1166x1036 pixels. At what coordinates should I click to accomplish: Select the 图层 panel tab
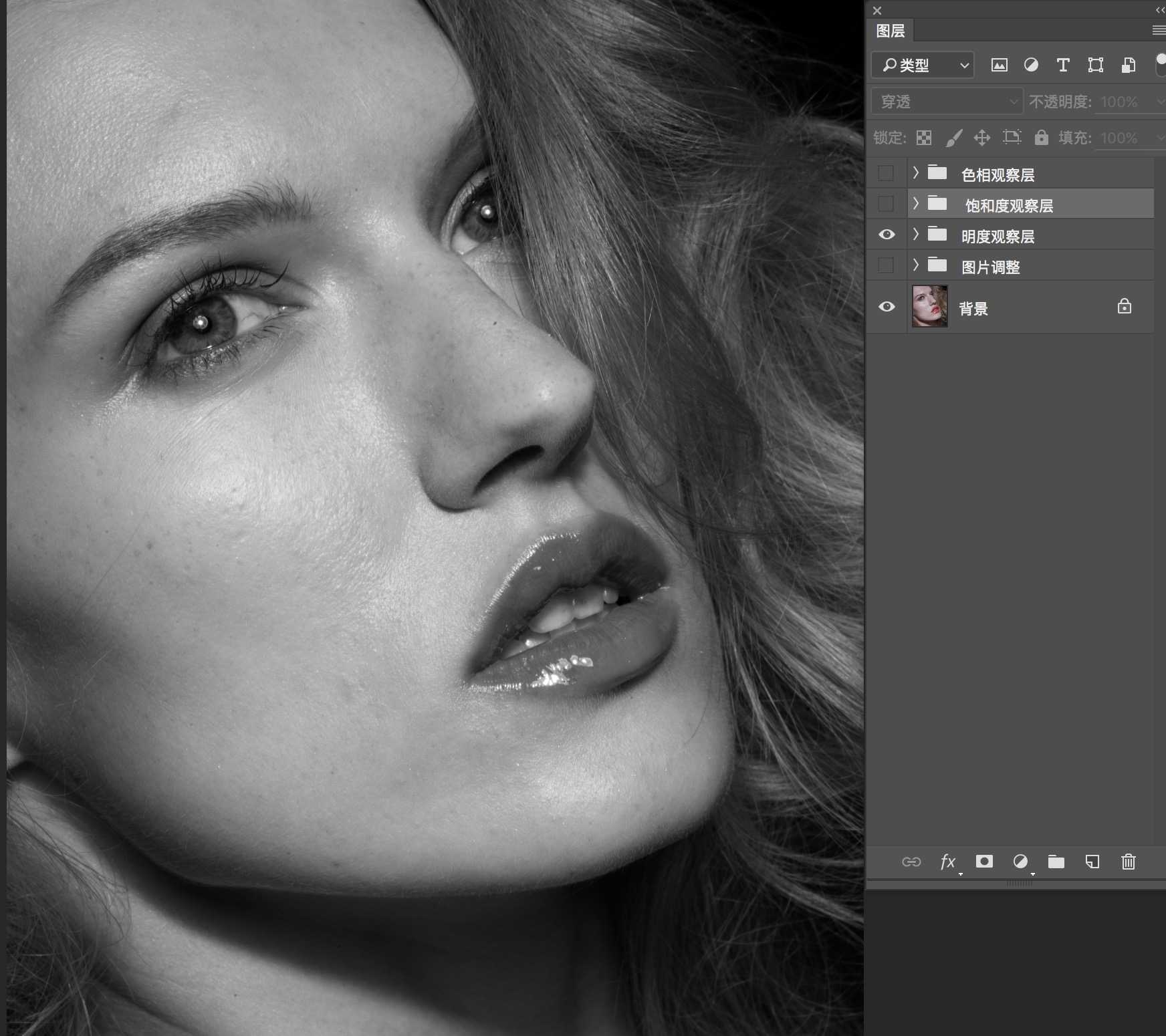891,31
